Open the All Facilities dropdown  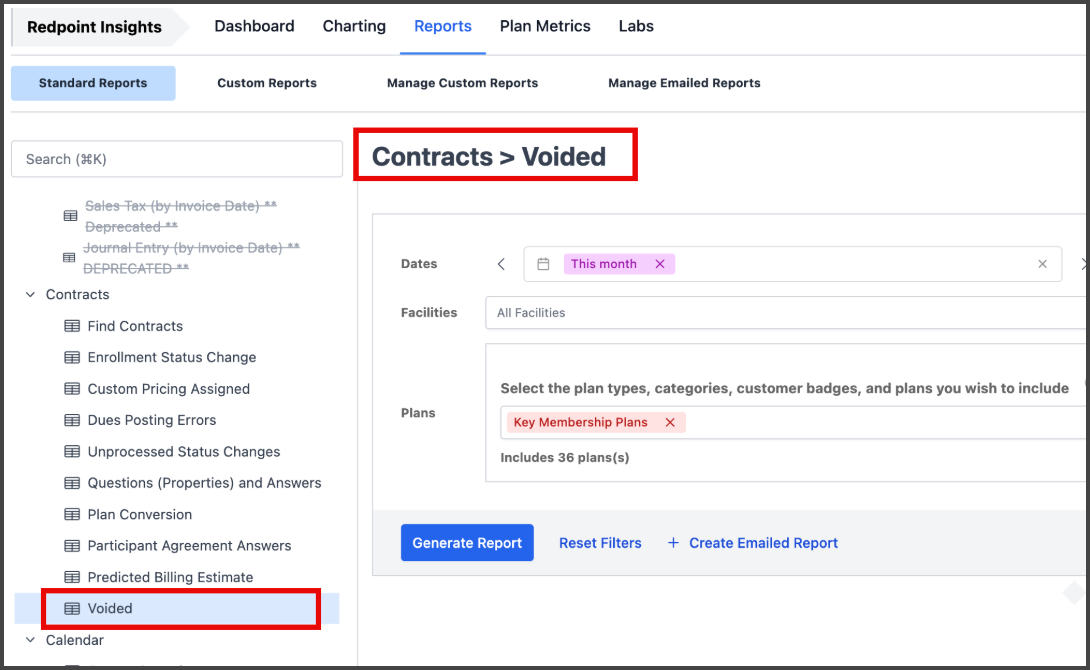pos(786,313)
